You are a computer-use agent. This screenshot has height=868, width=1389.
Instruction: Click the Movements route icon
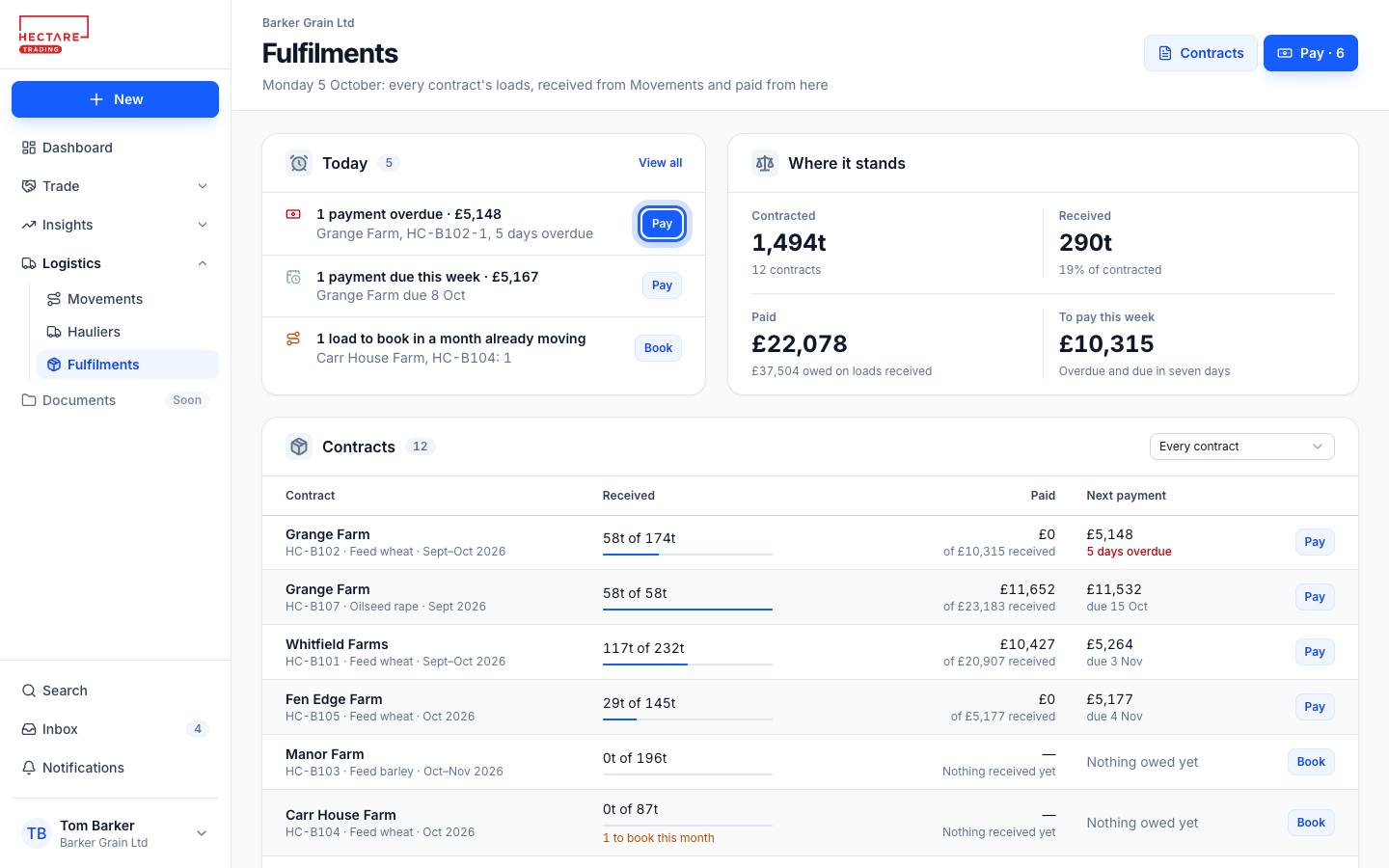pos(54,299)
